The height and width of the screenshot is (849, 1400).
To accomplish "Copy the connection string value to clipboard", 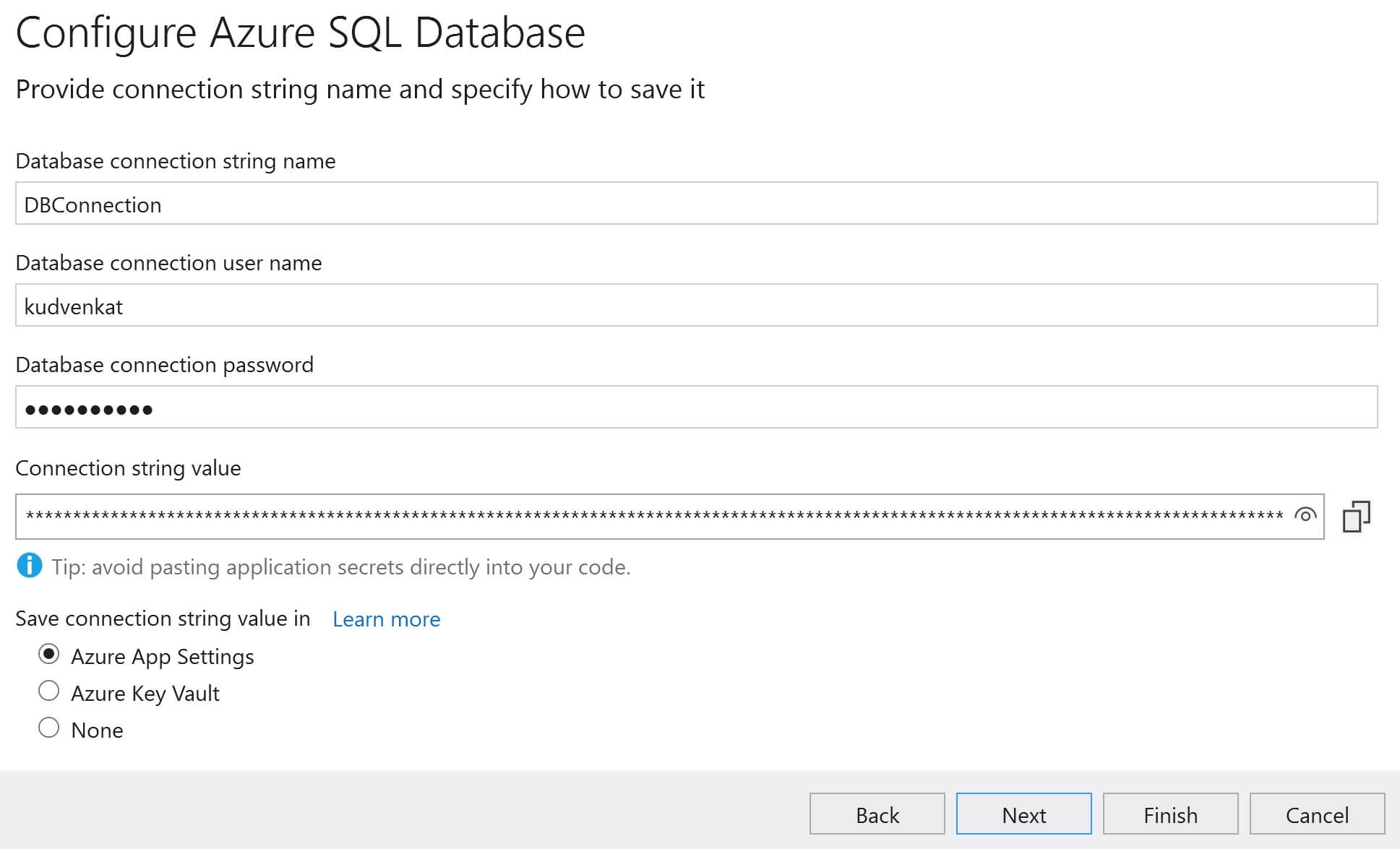I will tap(1356, 517).
